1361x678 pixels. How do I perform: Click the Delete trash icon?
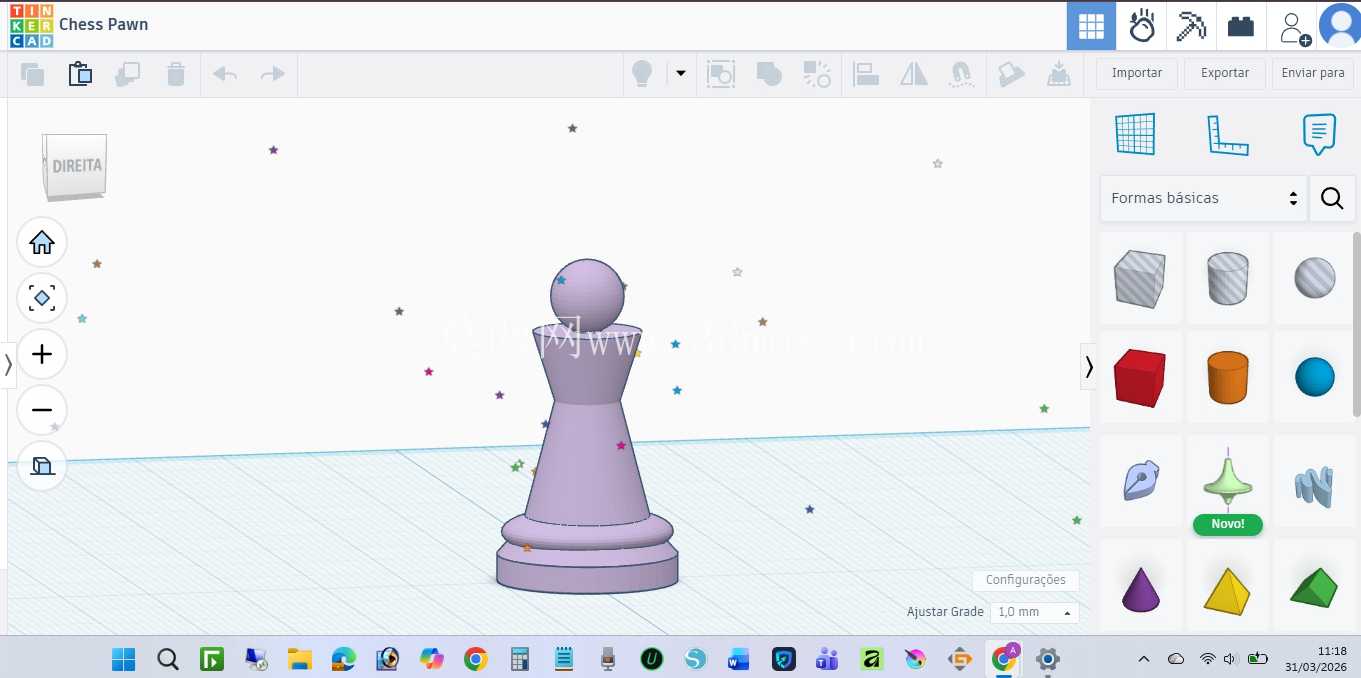point(176,74)
